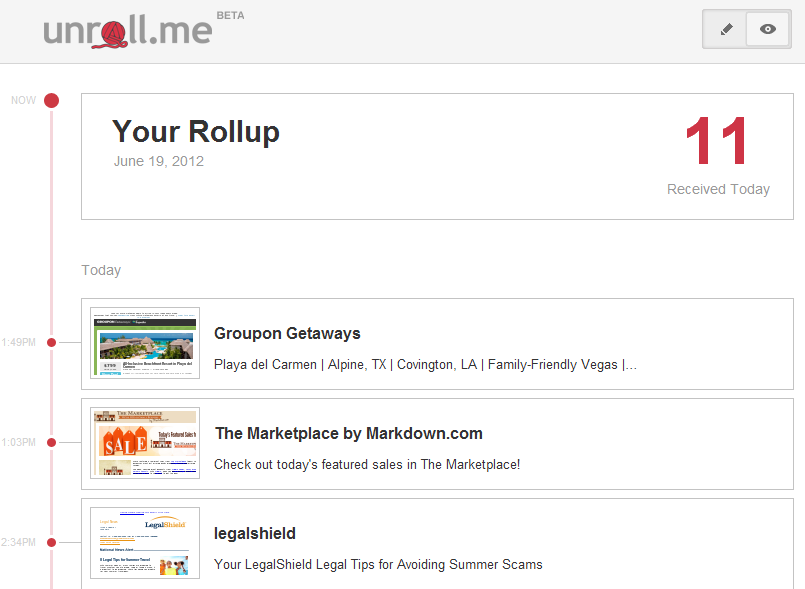This screenshot has width=805, height=589.
Task: Click the 'Today' section heading
Action: (101, 270)
